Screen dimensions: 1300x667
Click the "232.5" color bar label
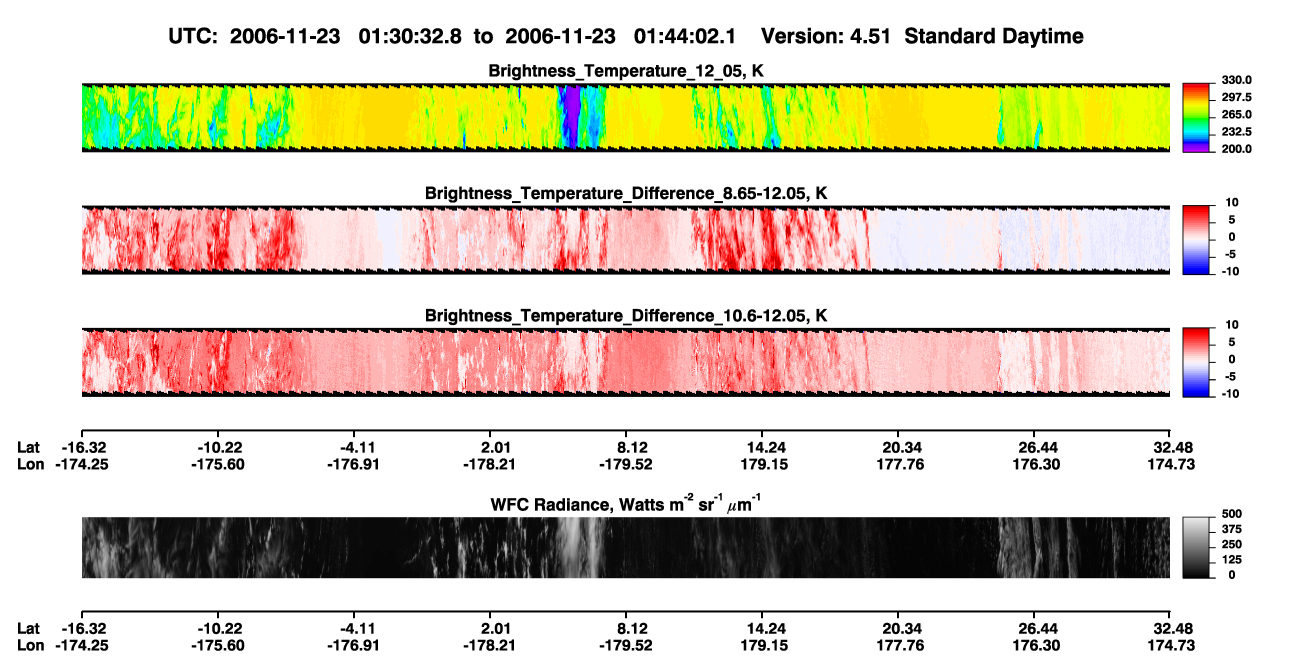[1237, 131]
